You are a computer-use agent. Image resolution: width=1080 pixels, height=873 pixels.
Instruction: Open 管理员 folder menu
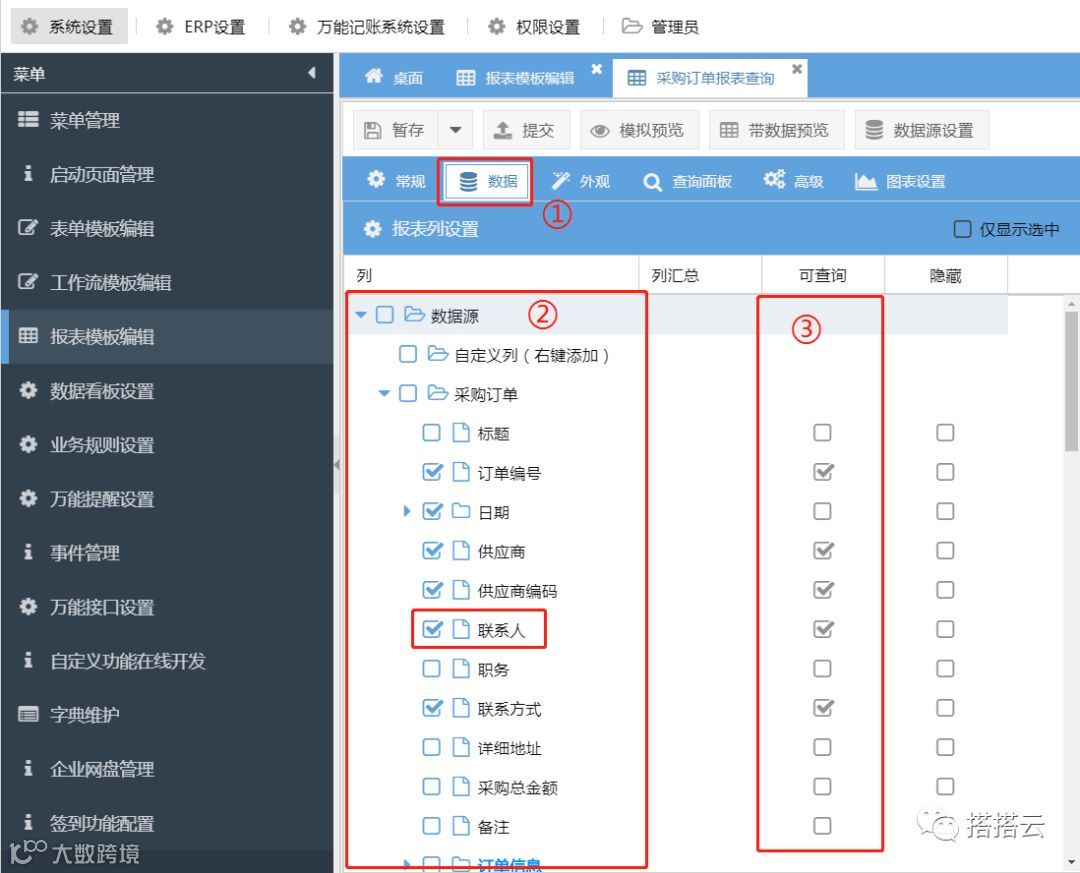(x=661, y=27)
